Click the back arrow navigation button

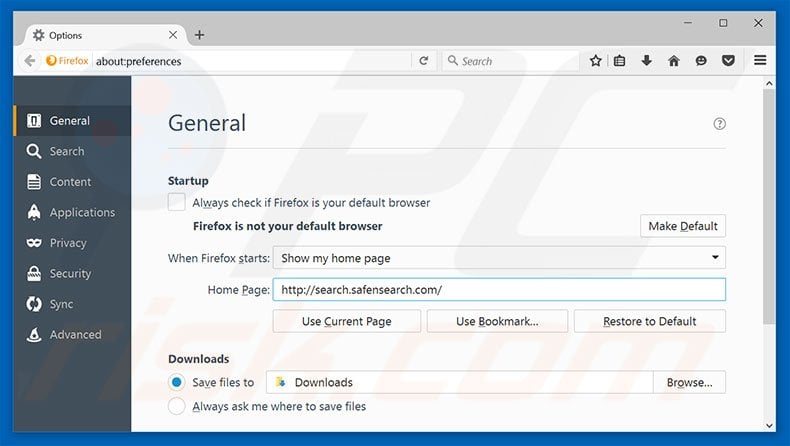[x=30, y=61]
